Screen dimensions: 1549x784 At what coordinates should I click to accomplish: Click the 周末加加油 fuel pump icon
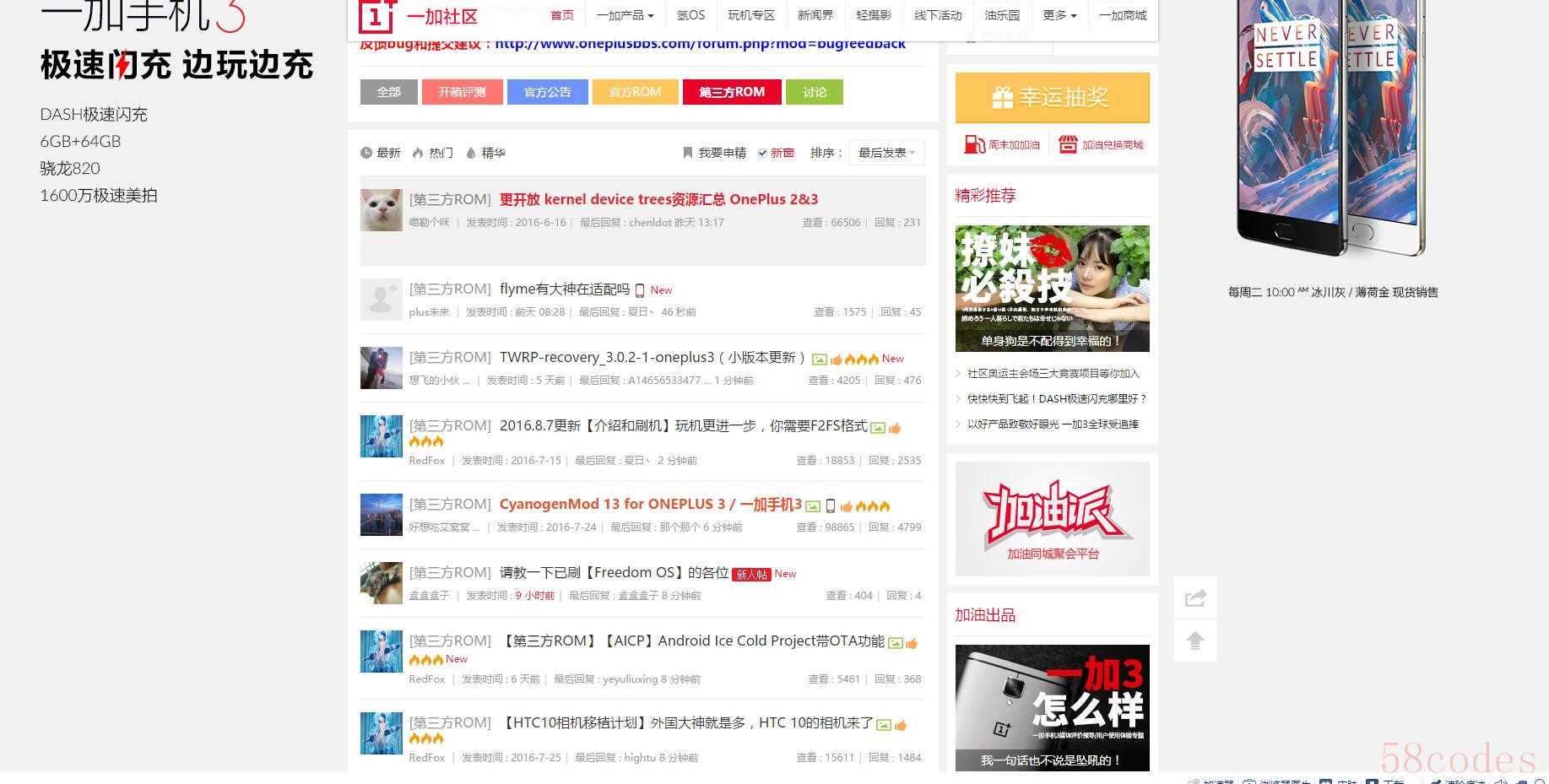(x=975, y=144)
